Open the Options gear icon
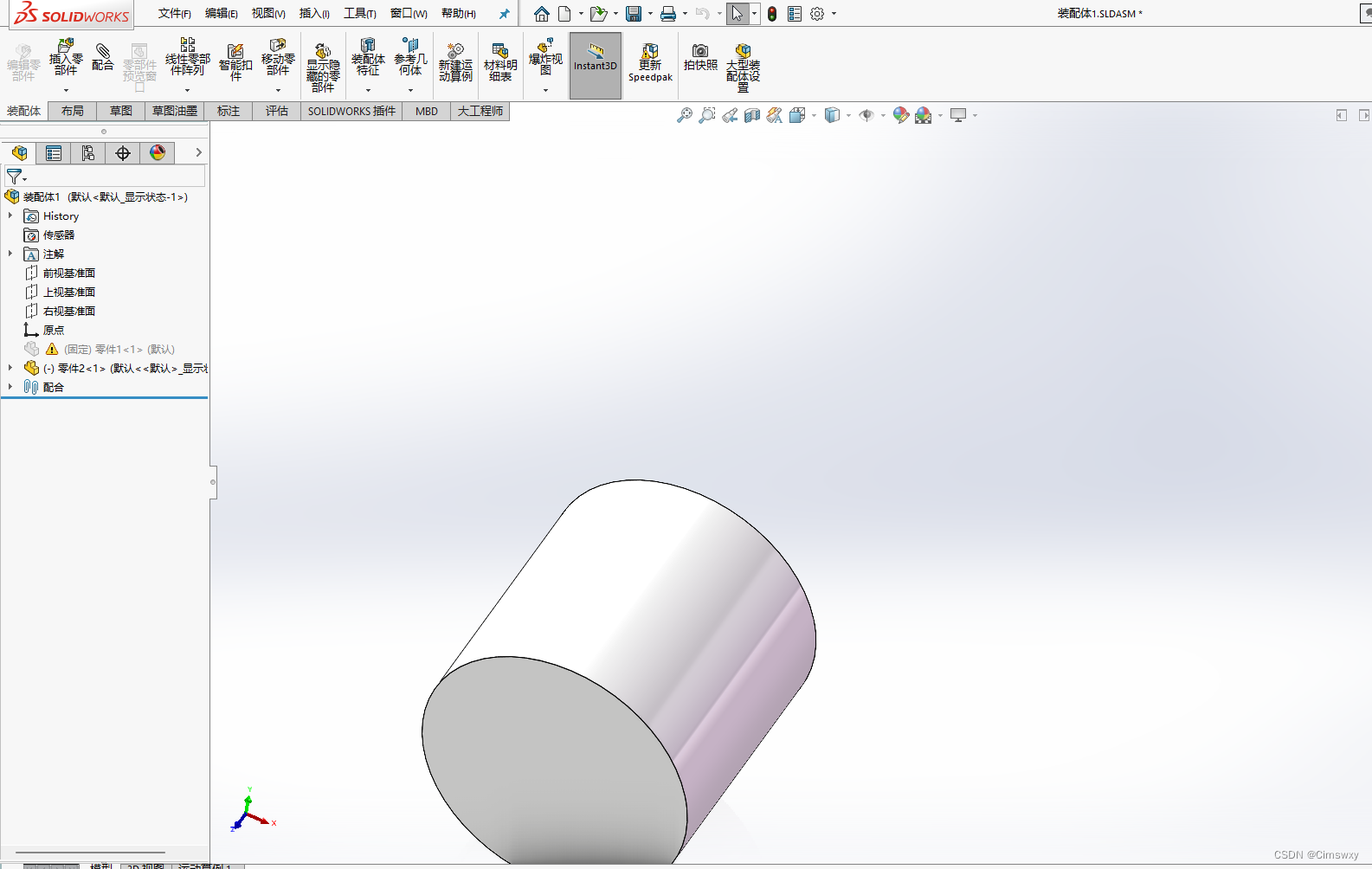 coord(817,14)
